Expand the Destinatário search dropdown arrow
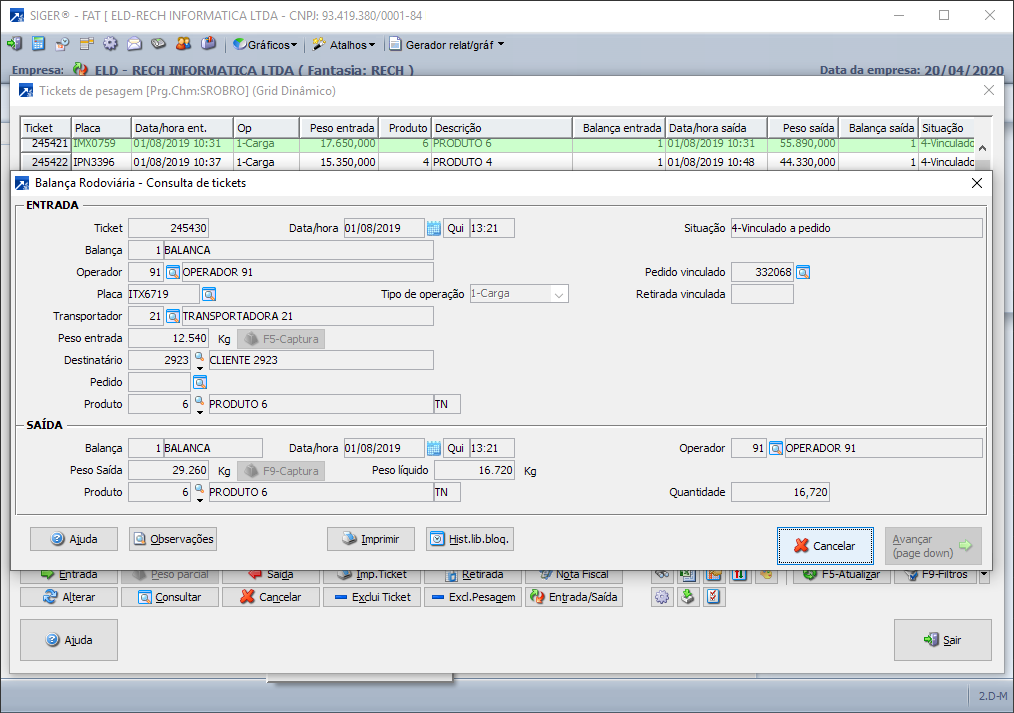This screenshot has width=1014, height=713. point(198,366)
